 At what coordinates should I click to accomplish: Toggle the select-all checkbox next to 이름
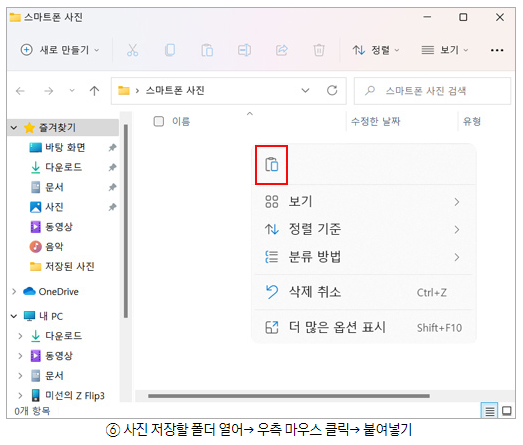click(x=158, y=121)
